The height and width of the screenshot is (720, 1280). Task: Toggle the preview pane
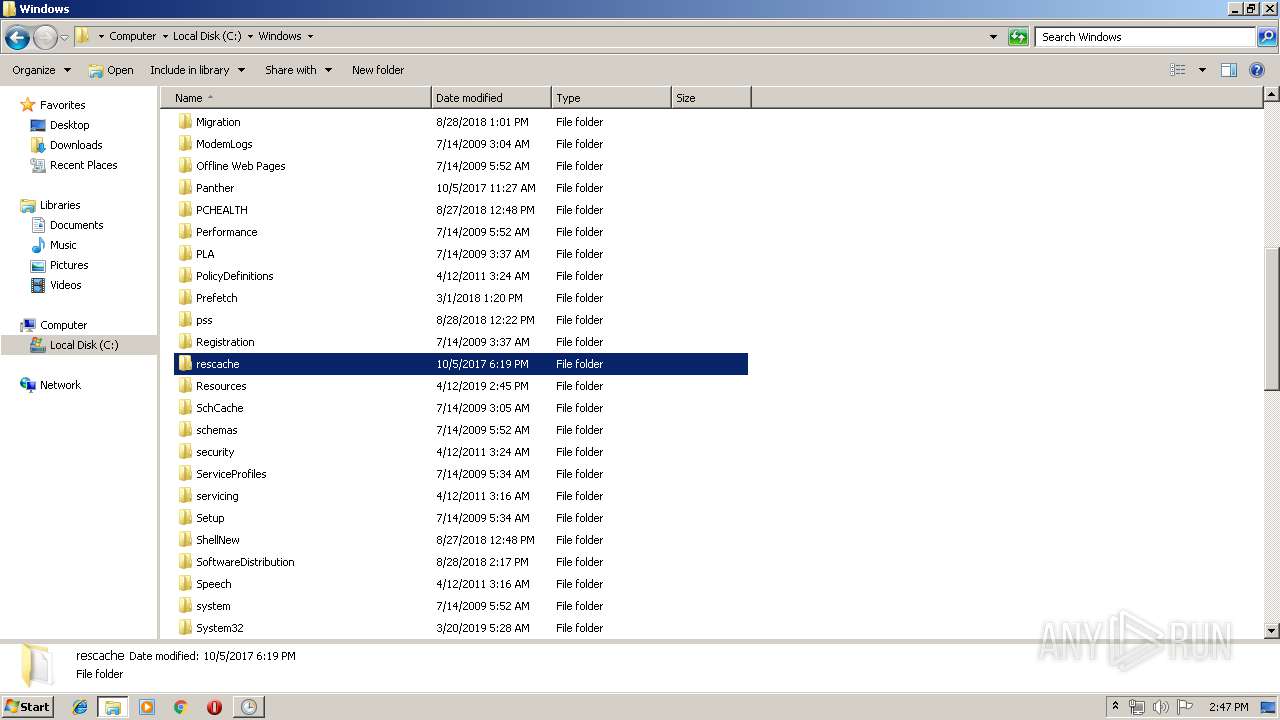click(1229, 70)
